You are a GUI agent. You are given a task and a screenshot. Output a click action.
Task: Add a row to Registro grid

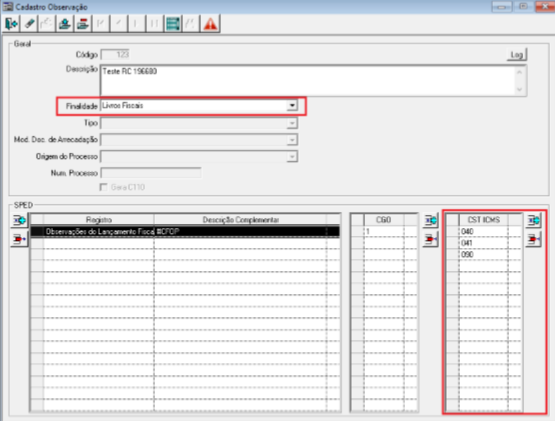[19, 221]
